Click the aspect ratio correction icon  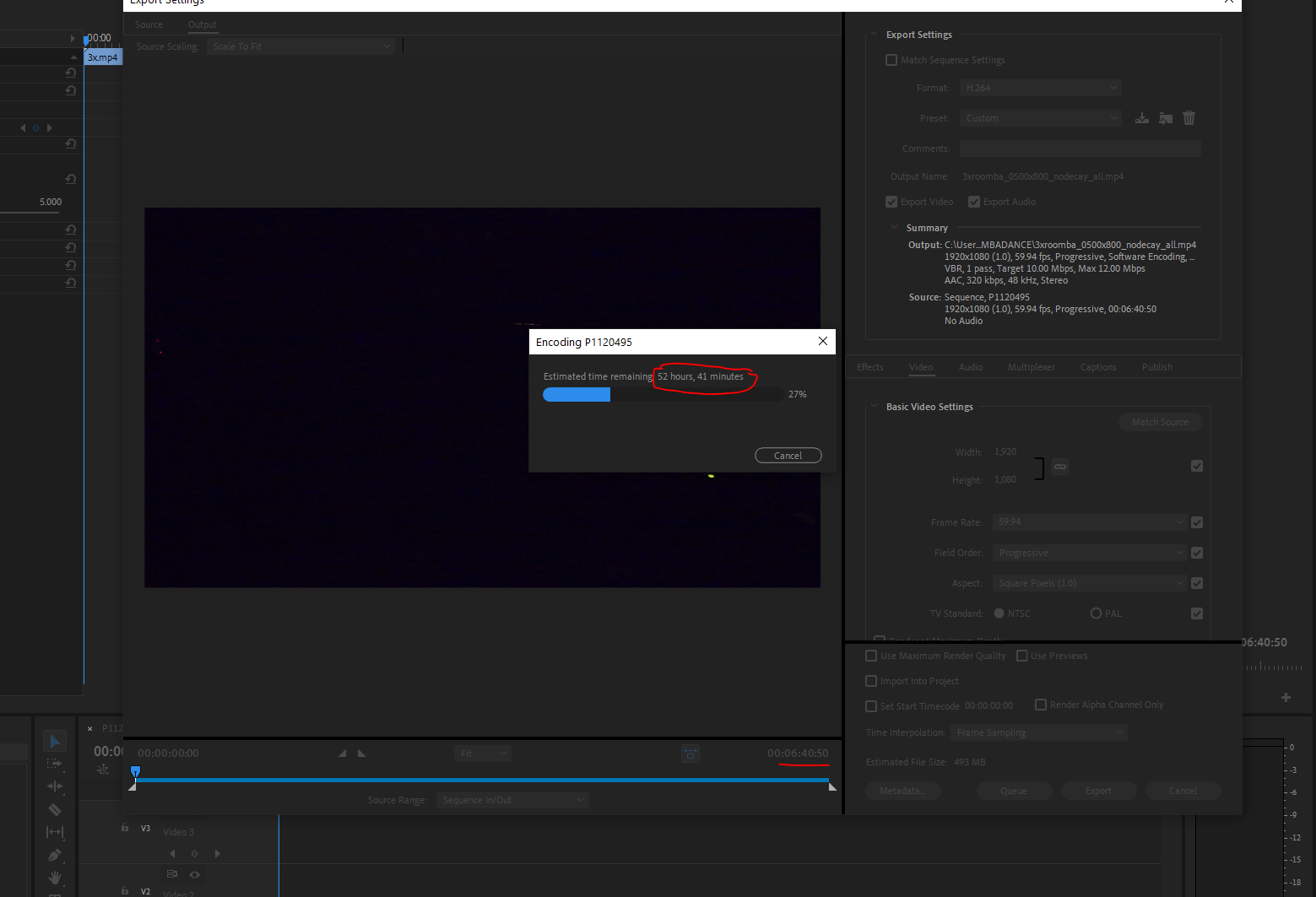pyautogui.click(x=690, y=754)
